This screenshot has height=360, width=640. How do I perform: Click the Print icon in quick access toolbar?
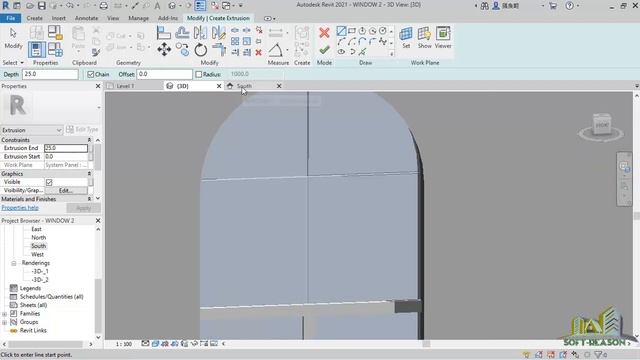pos(104,6)
